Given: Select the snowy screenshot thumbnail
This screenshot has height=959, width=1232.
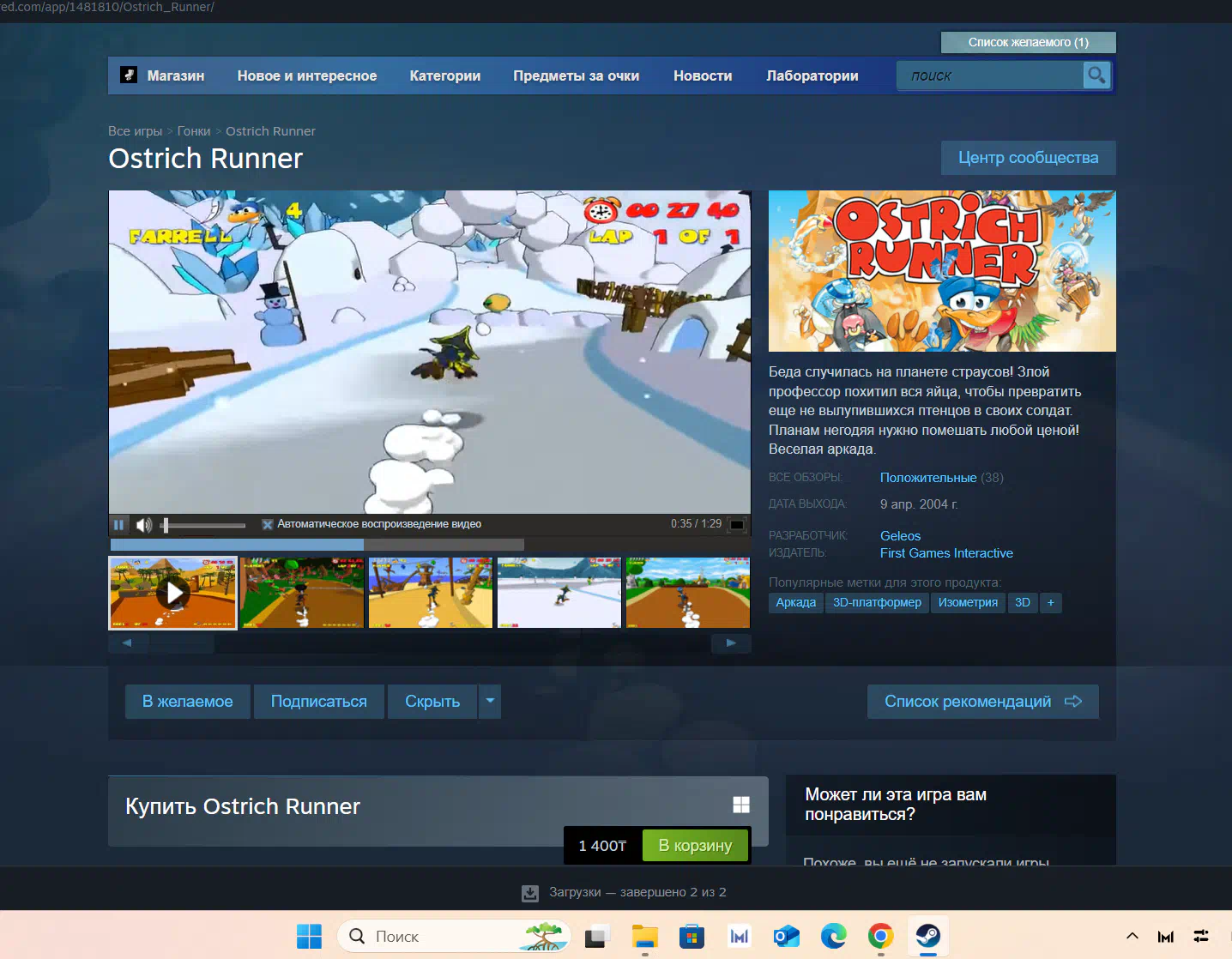Looking at the screenshot, I should 559,593.
